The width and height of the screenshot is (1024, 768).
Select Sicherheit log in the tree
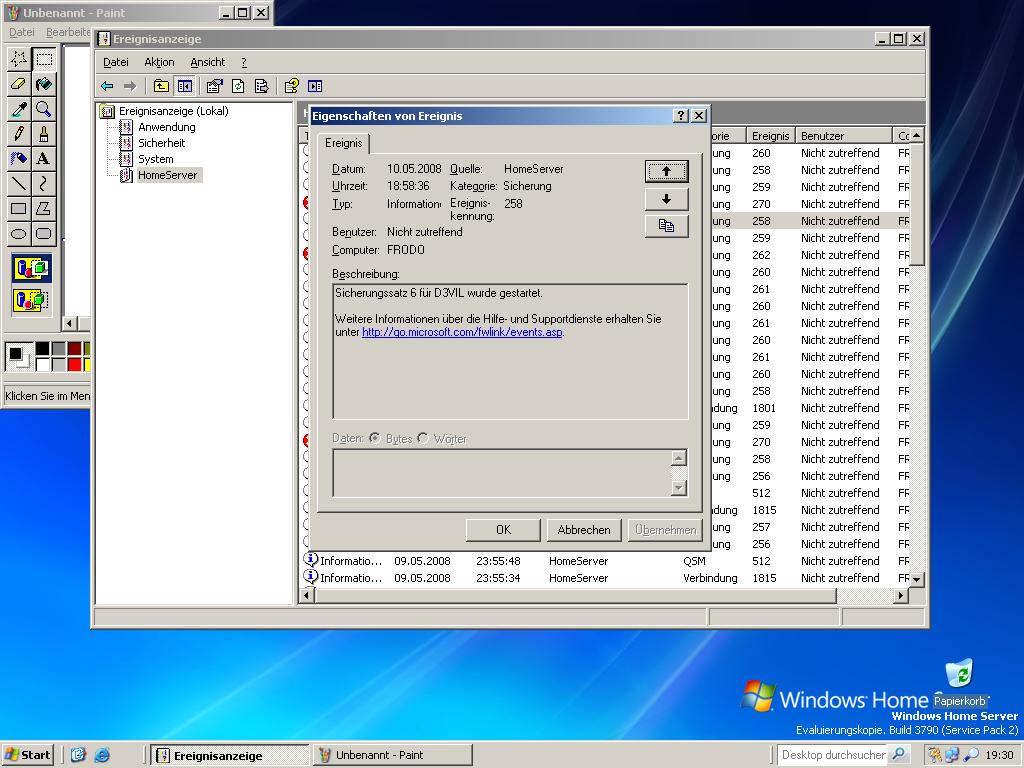(x=161, y=142)
